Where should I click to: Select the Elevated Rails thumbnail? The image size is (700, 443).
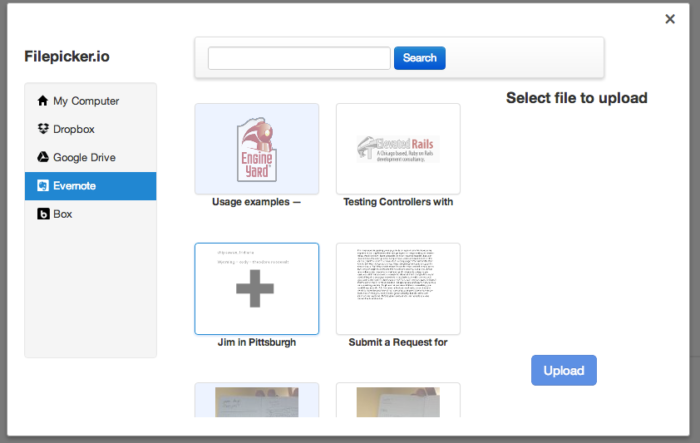coord(398,148)
